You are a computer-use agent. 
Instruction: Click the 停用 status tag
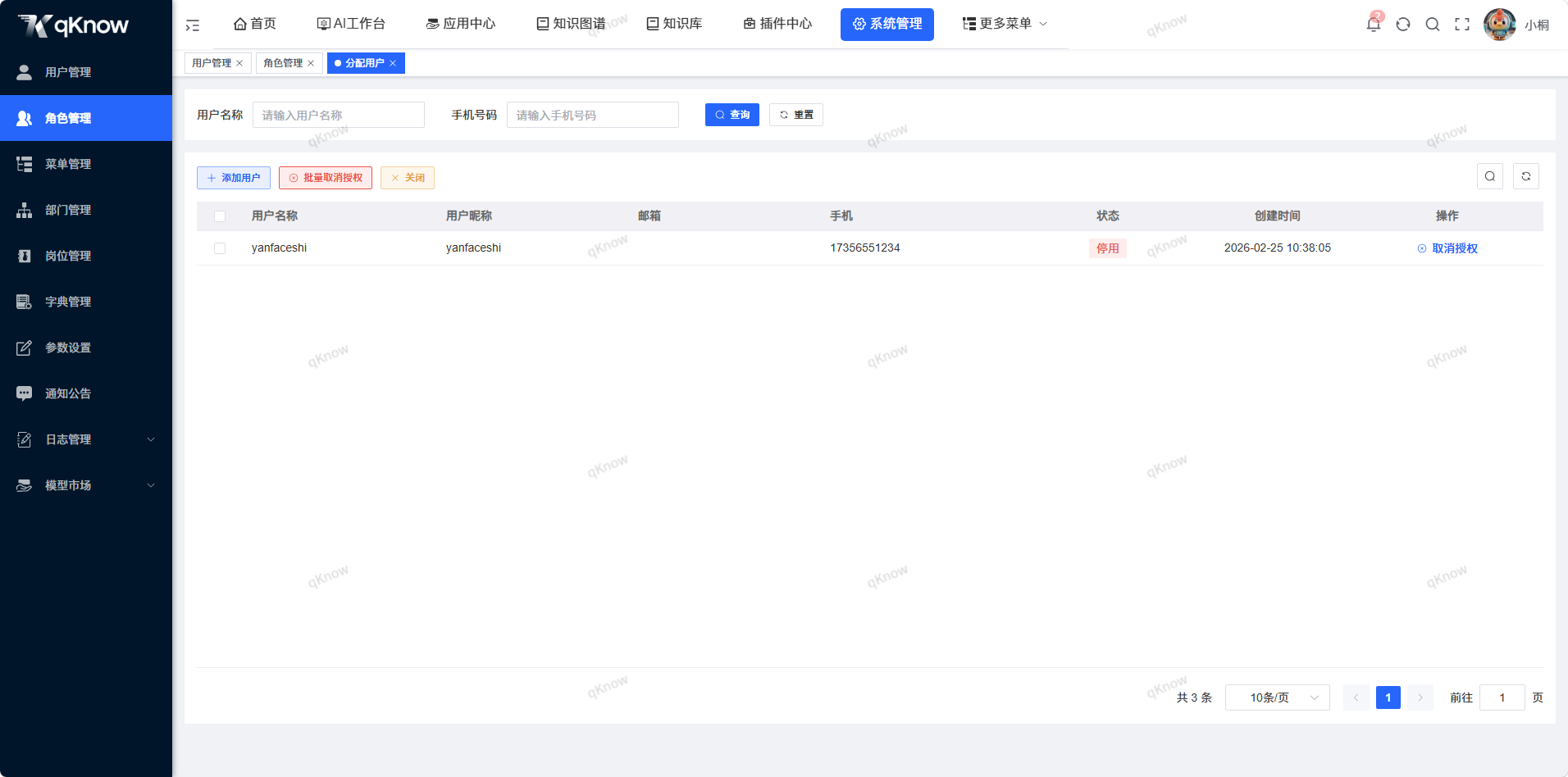click(x=1108, y=248)
